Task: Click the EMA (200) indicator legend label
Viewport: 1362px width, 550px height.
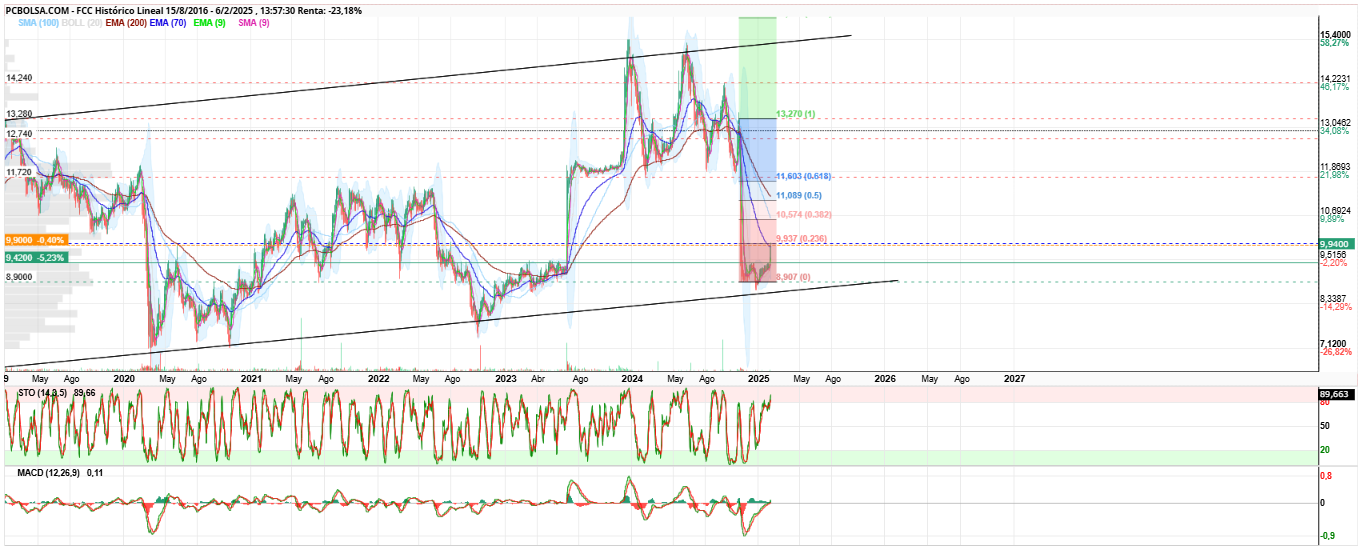Action: coord(125,22)
